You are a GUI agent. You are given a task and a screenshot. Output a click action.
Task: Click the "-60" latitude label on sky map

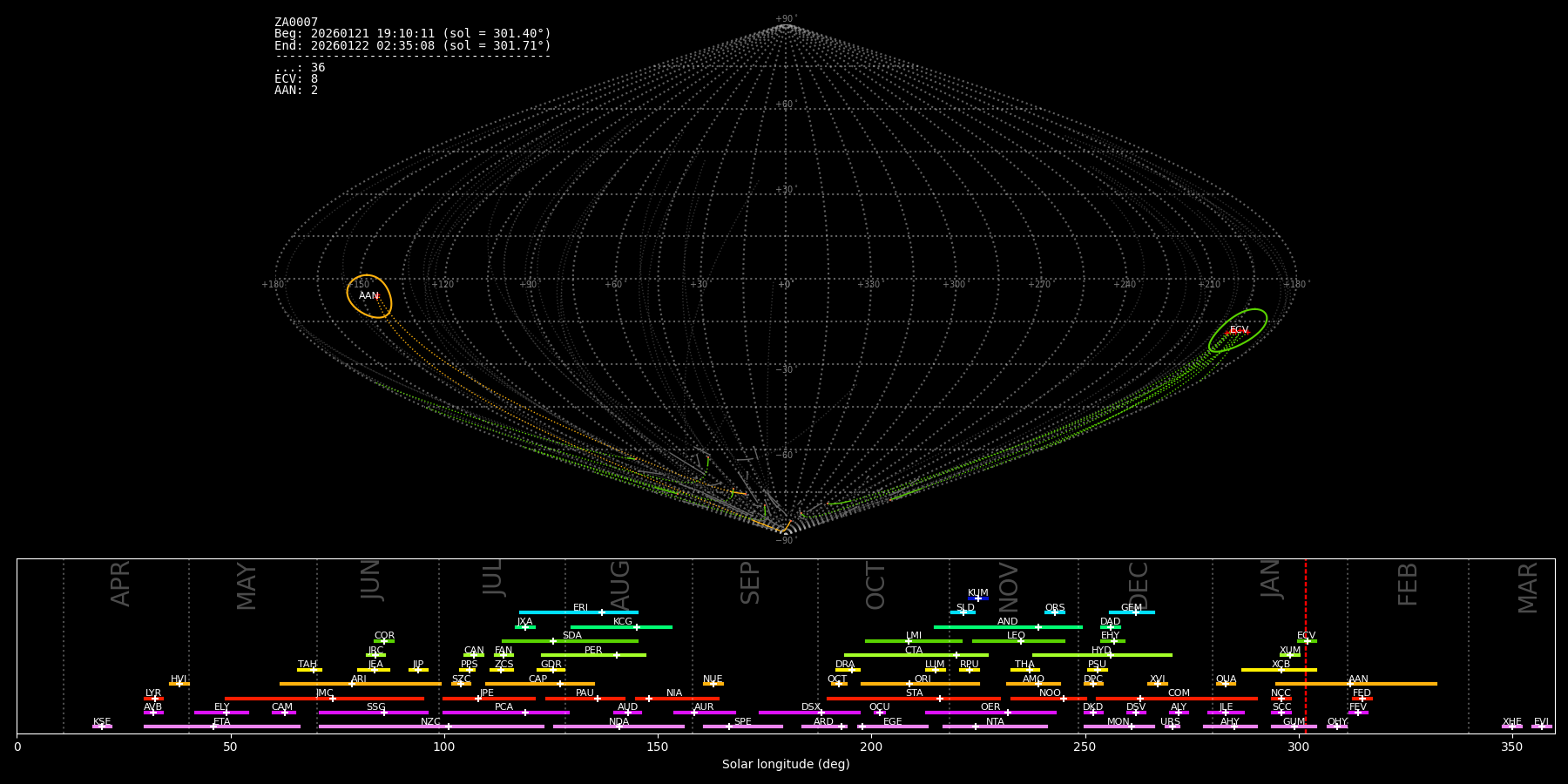(785, 456)
